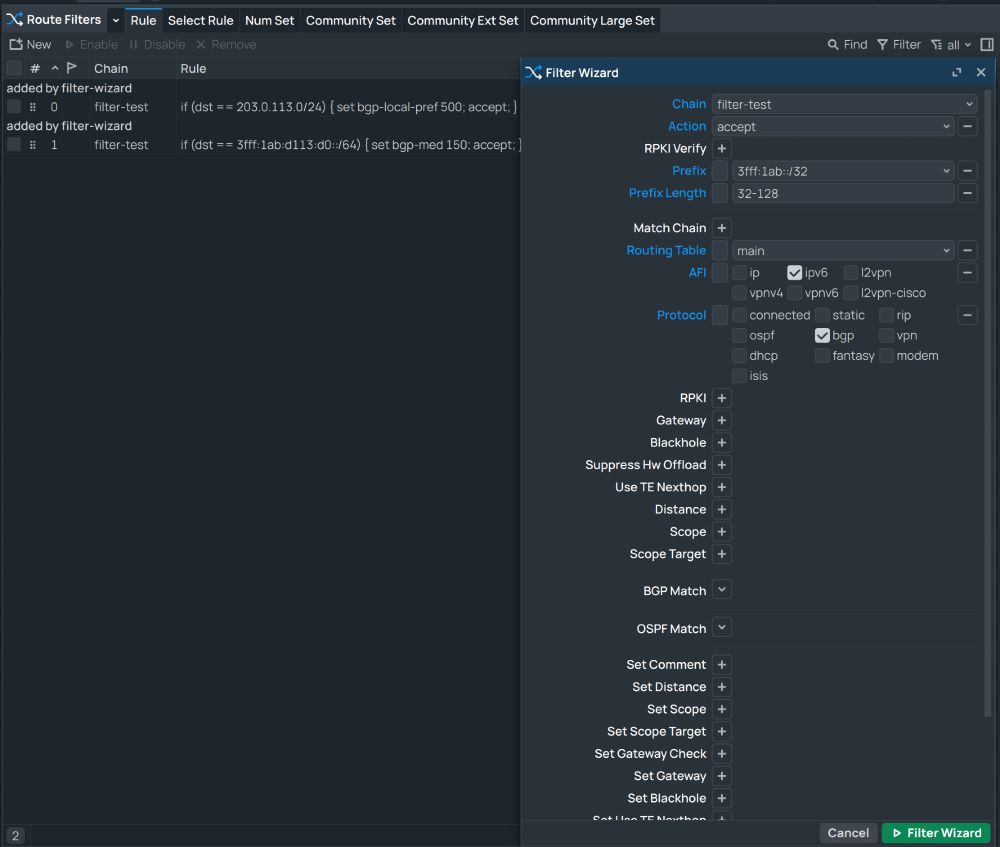
Task: Run the green Filter Wizard button
Action: pos(936,833)
